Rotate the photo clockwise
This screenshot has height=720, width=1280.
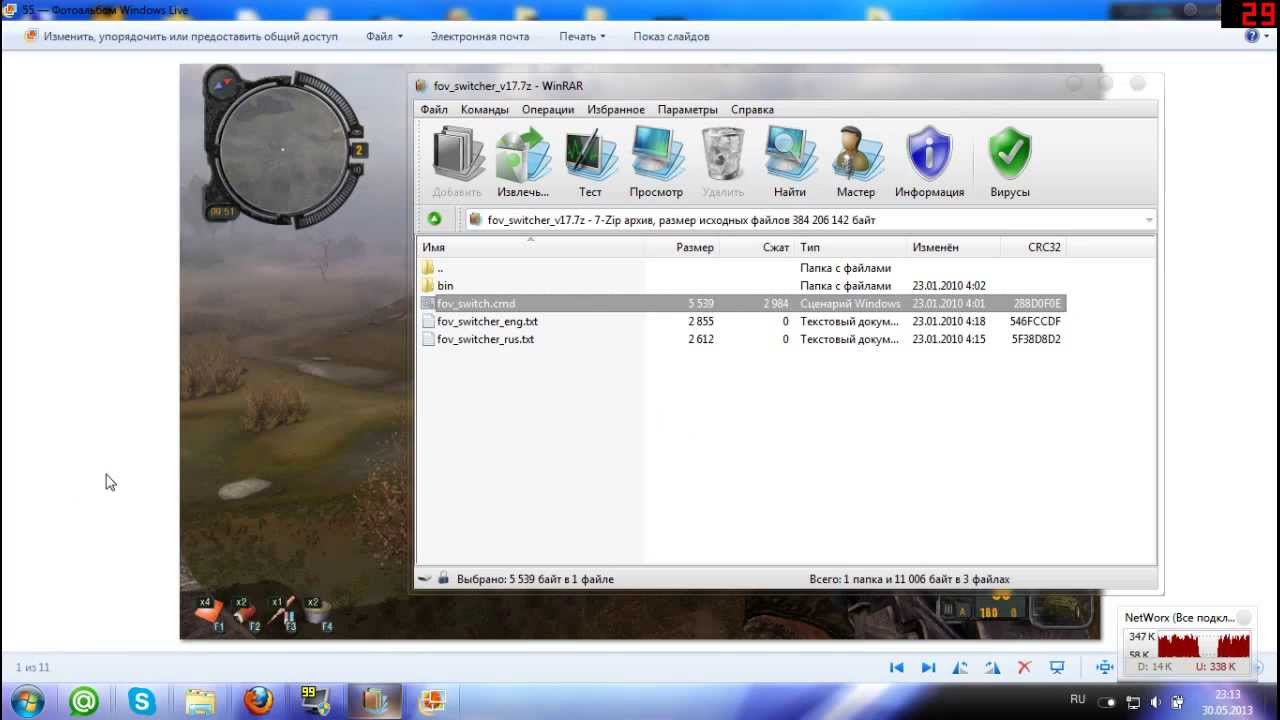coord(992,667)
